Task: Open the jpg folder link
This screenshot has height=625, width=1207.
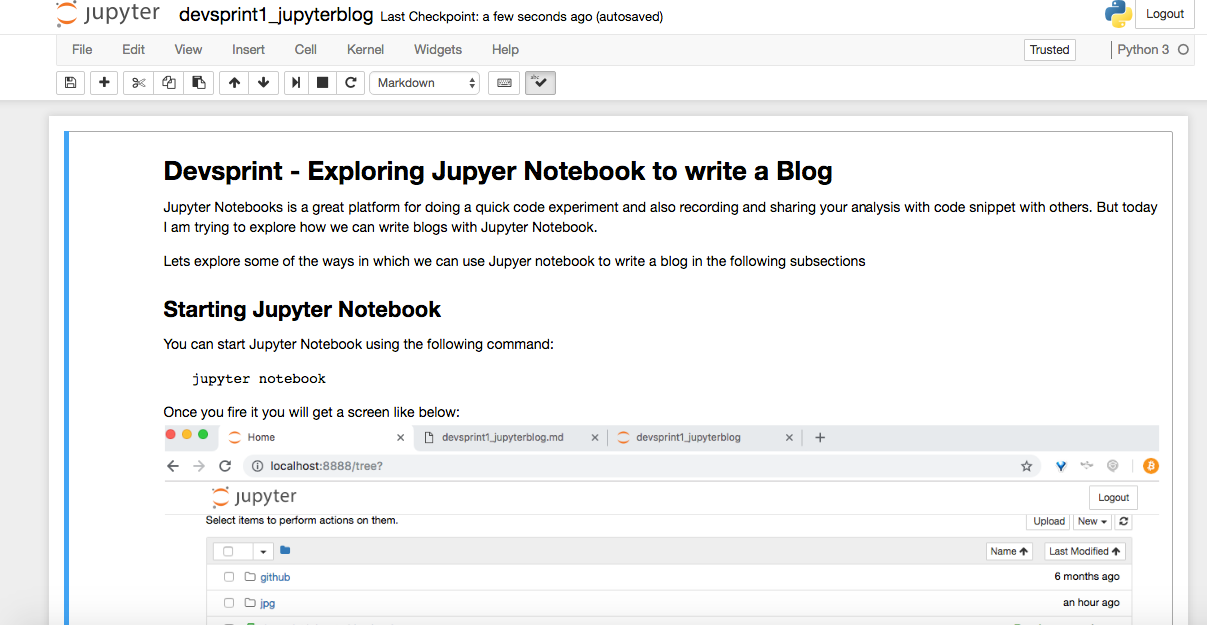Action: click(x=268, y=603)
